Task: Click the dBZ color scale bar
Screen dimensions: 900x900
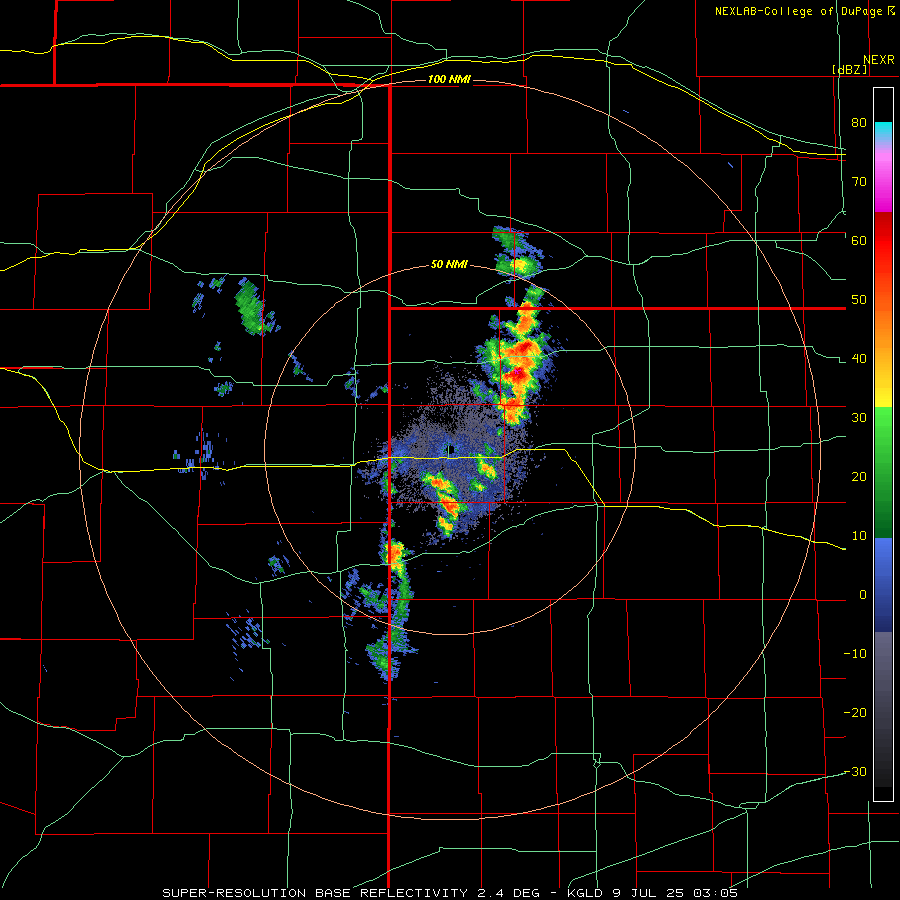Action: tap(883, 444)
